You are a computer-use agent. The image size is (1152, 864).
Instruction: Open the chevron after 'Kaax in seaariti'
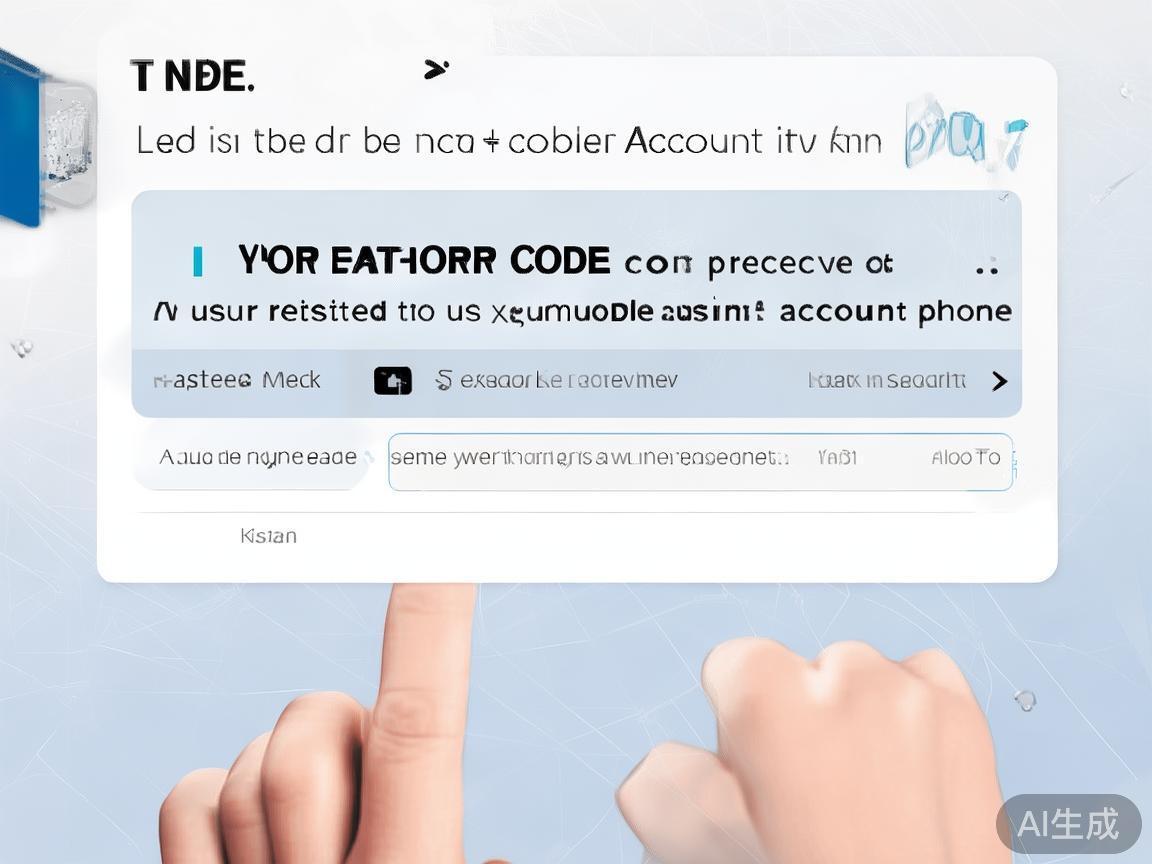pos(999,381)
